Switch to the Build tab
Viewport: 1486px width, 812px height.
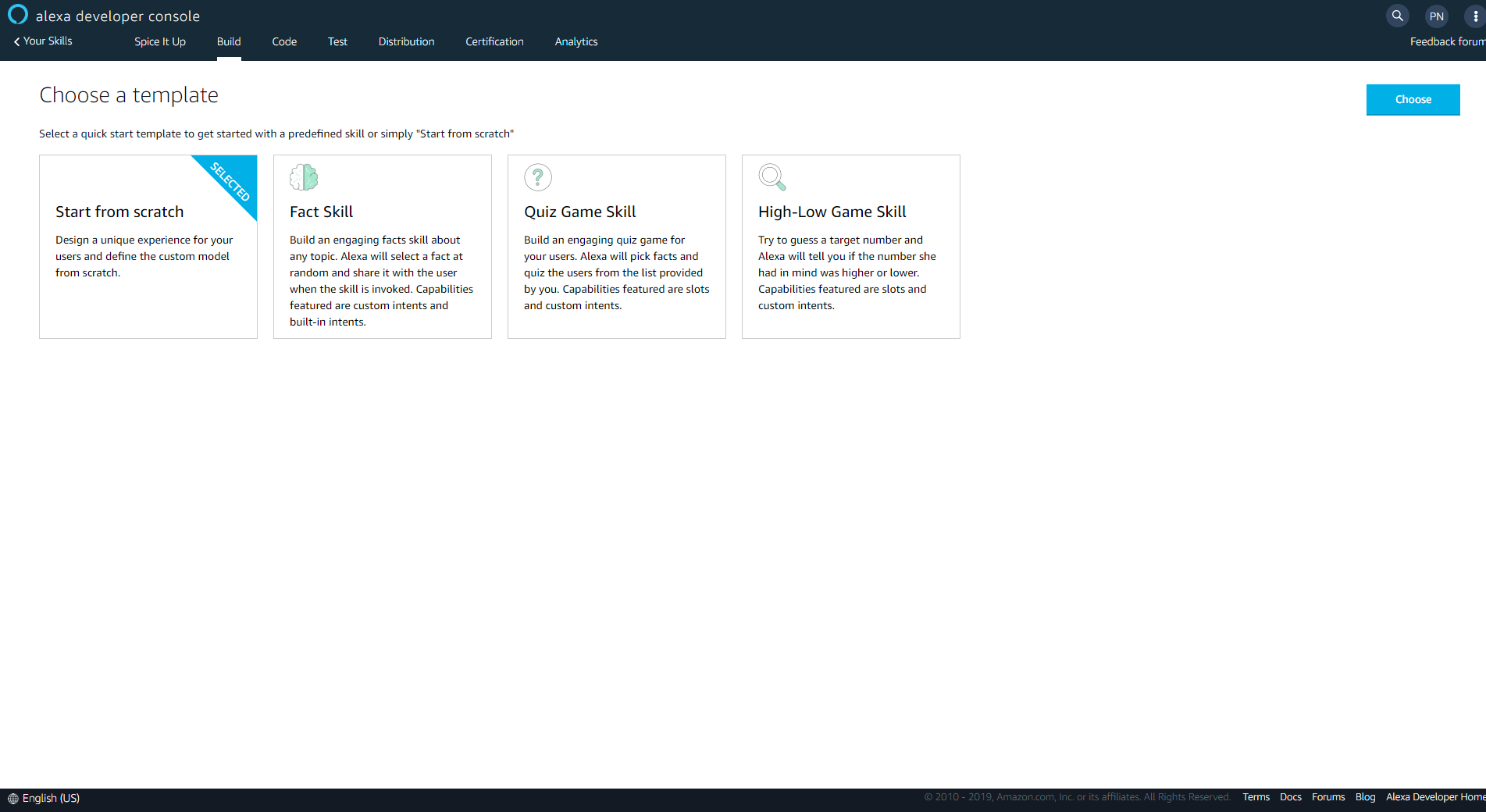229,41
